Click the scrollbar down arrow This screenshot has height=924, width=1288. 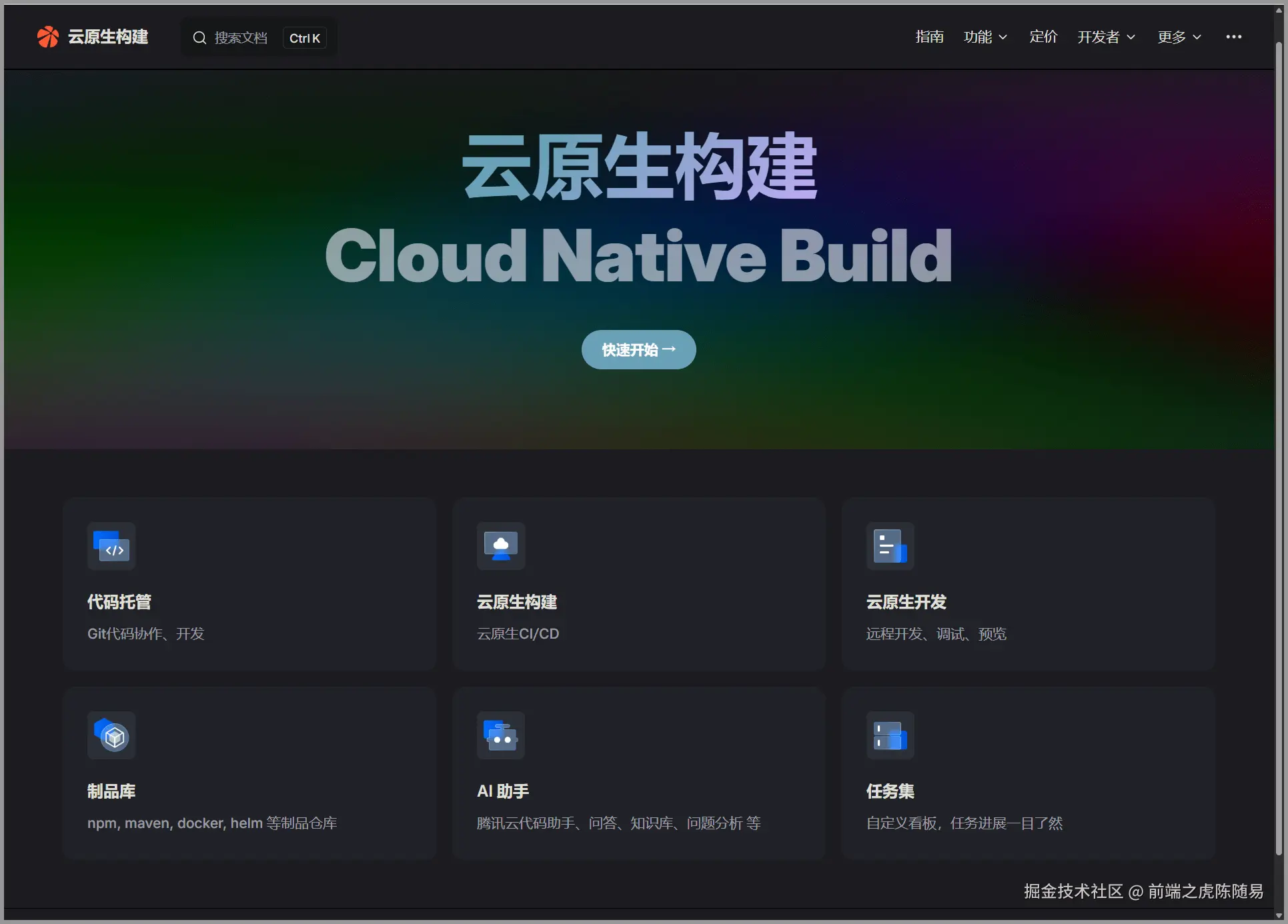tap(1279, 915)
